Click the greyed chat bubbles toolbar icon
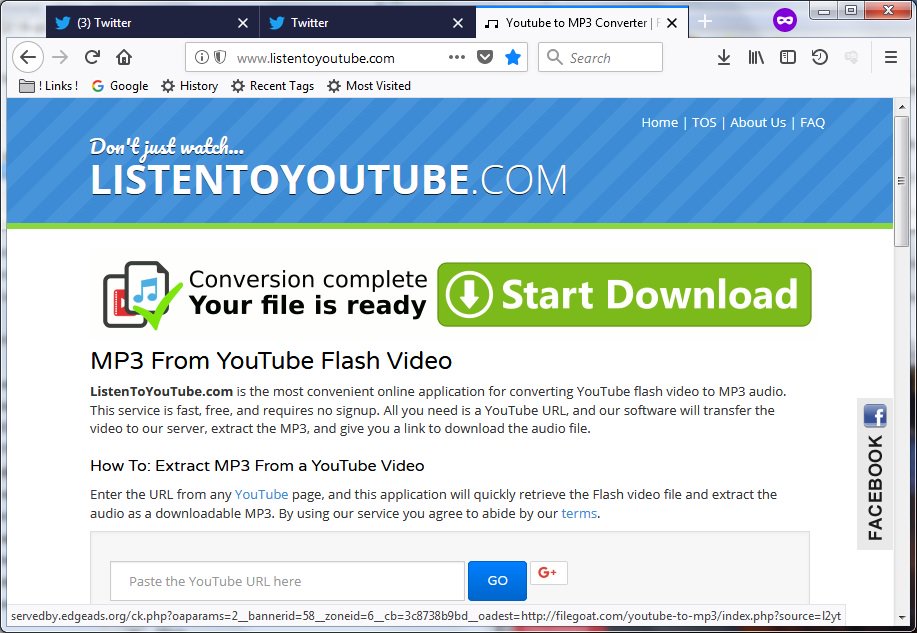Image resolution: width=917 pixels, height=633 pixels. click(851, 57)
